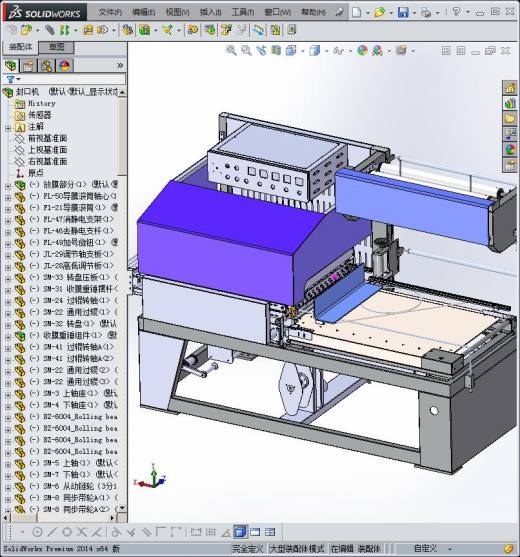
Task: Click the View Settings monitor icon
Action: (401, 51)
